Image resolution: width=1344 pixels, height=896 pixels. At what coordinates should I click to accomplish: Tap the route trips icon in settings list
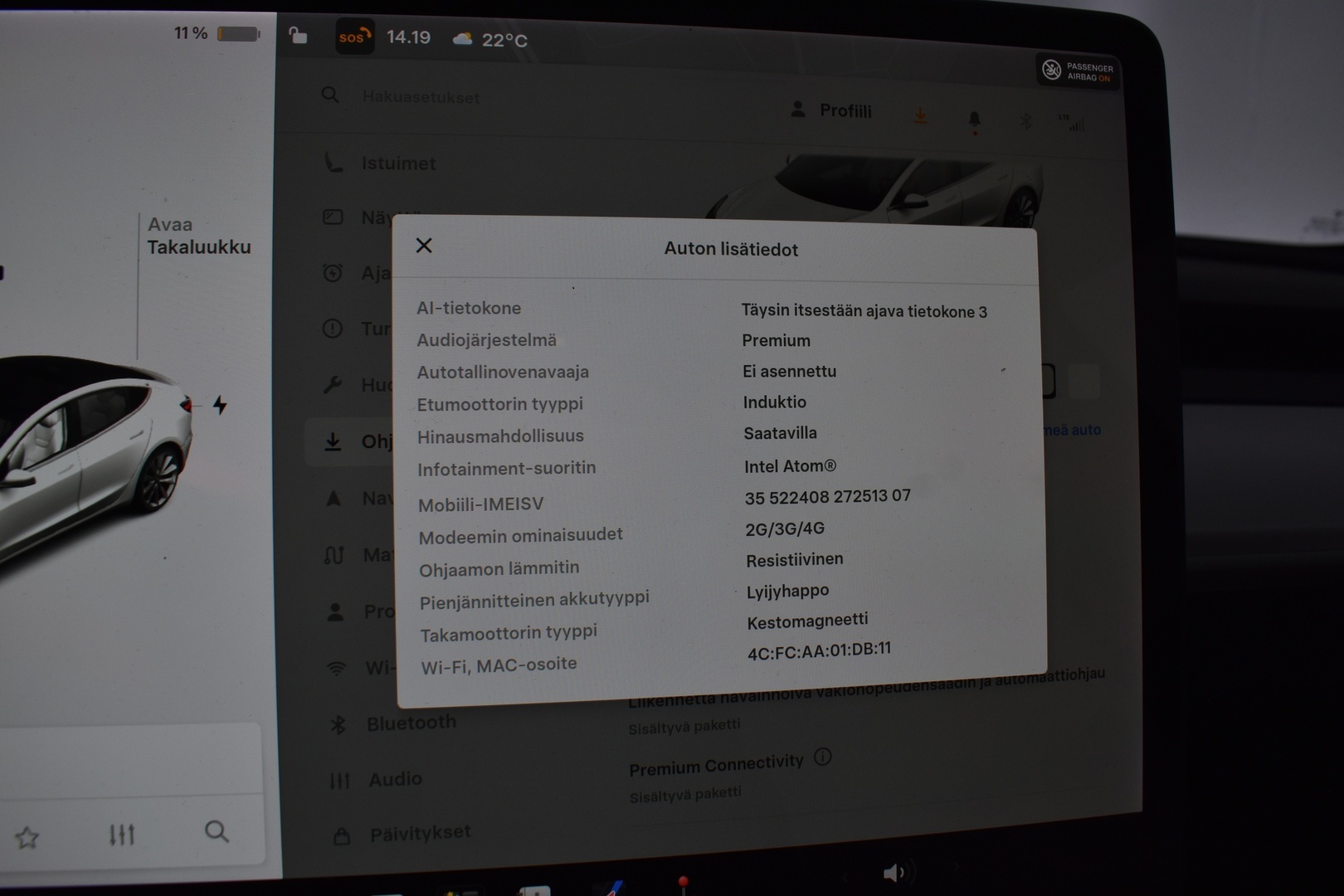(x=334, y=555)
